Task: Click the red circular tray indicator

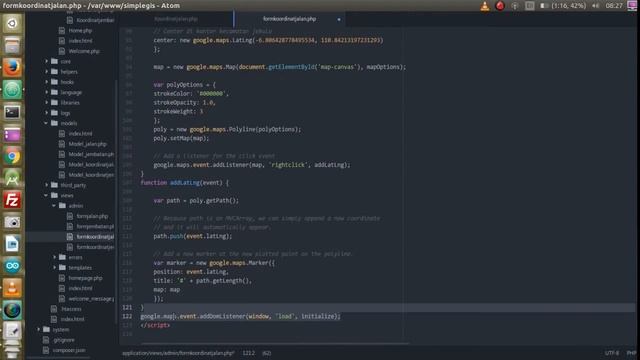Action: coord(500,6)
